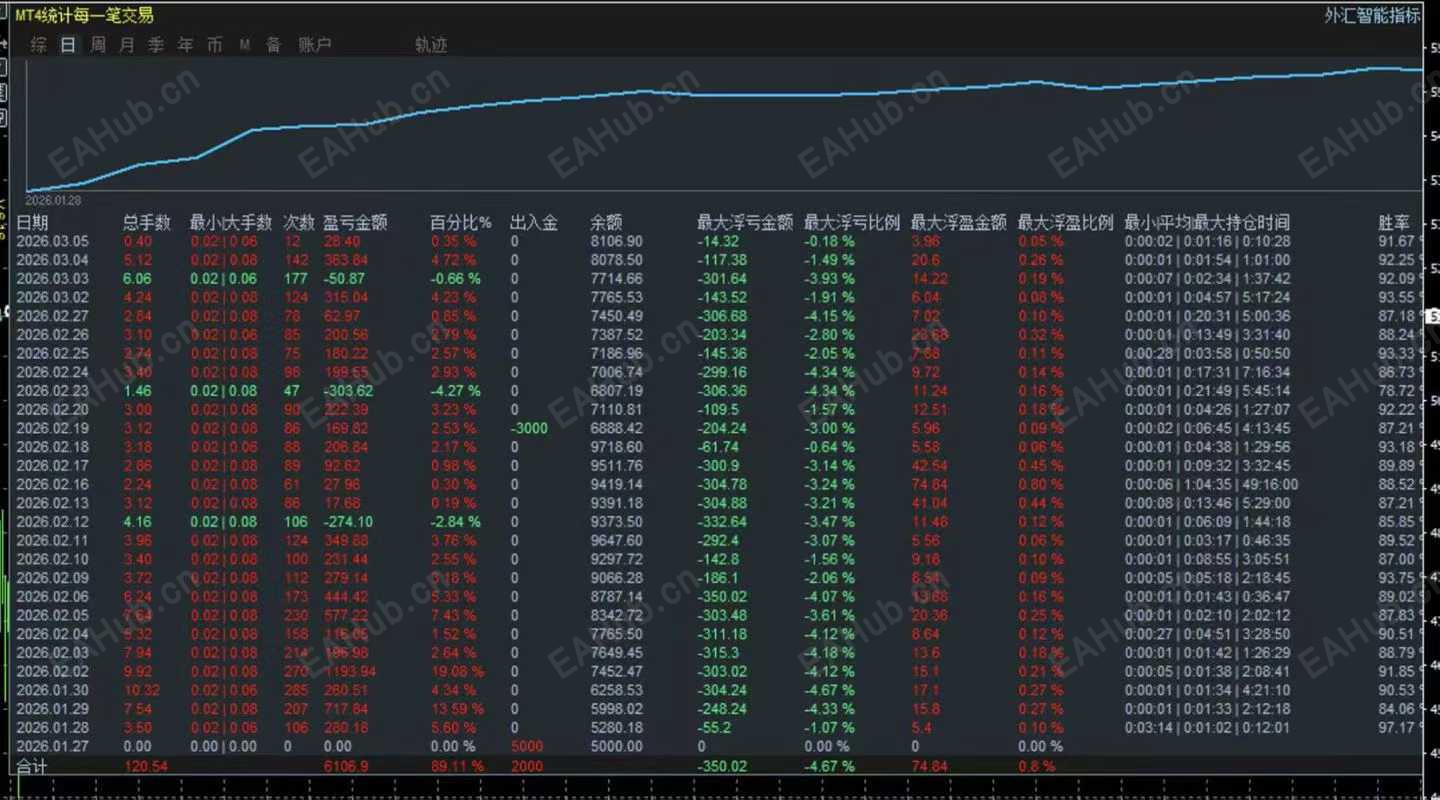Click the -117.38 floating loss value

coord(722,260)
